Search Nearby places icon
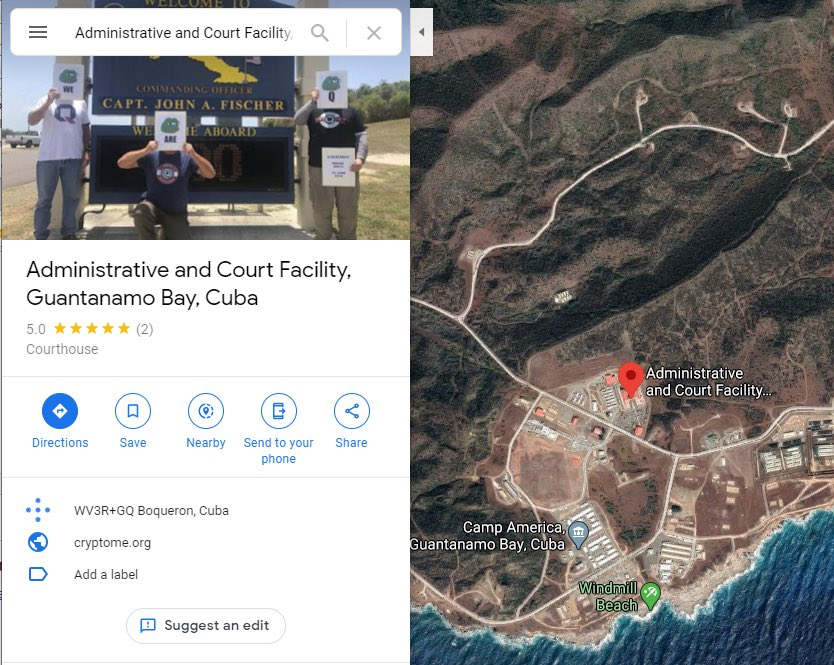 click(x=206, y=411)
